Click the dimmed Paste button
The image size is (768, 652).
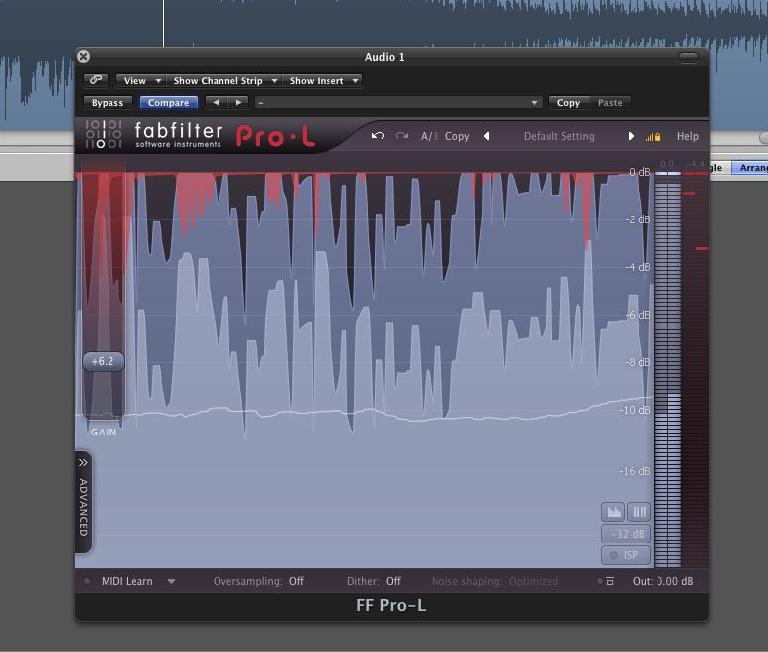[x=610, y=102]
